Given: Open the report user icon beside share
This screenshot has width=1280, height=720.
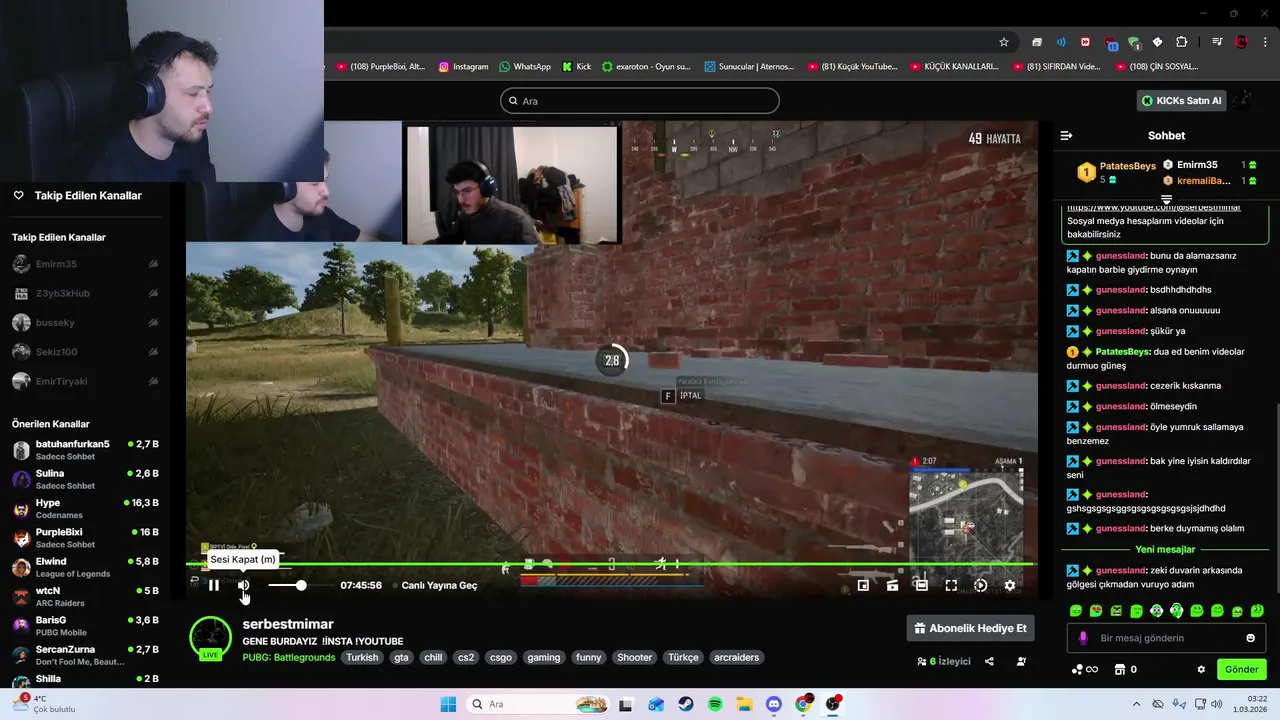Looking at the screenshot, I should click(1021, 661).
